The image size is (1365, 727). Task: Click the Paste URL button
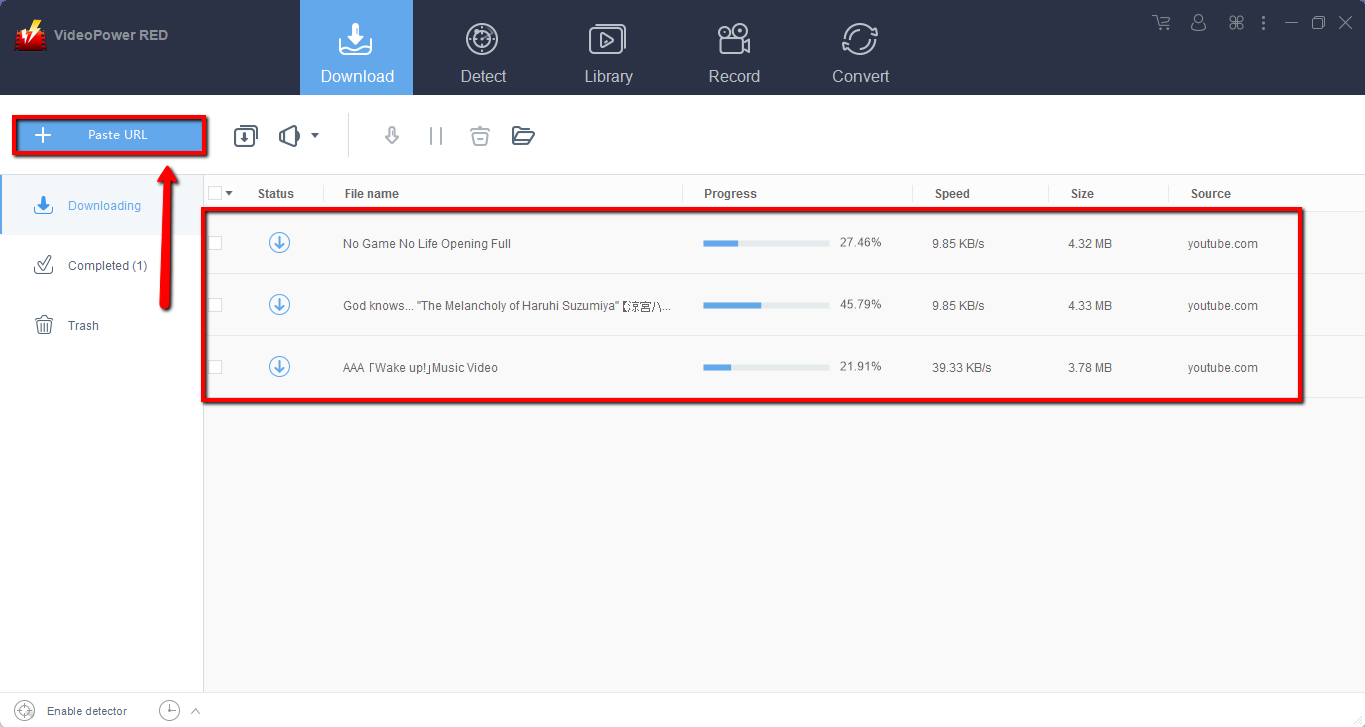pos(109,135)
